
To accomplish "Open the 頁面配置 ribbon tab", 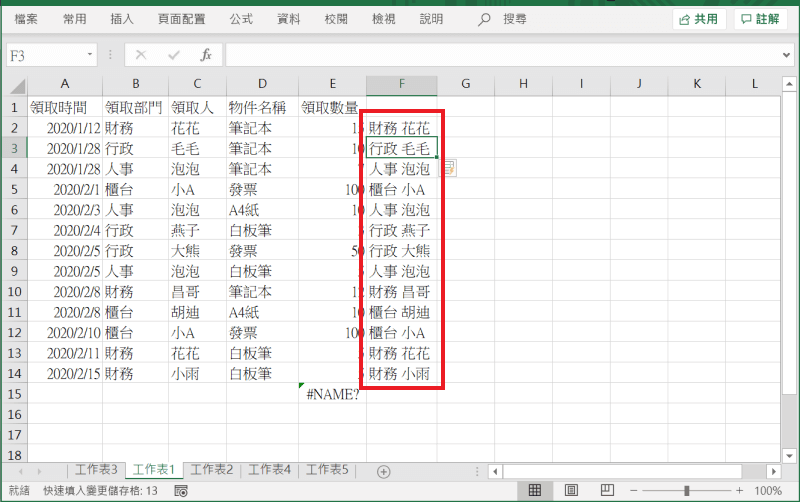I will click(x=181, y=19).
